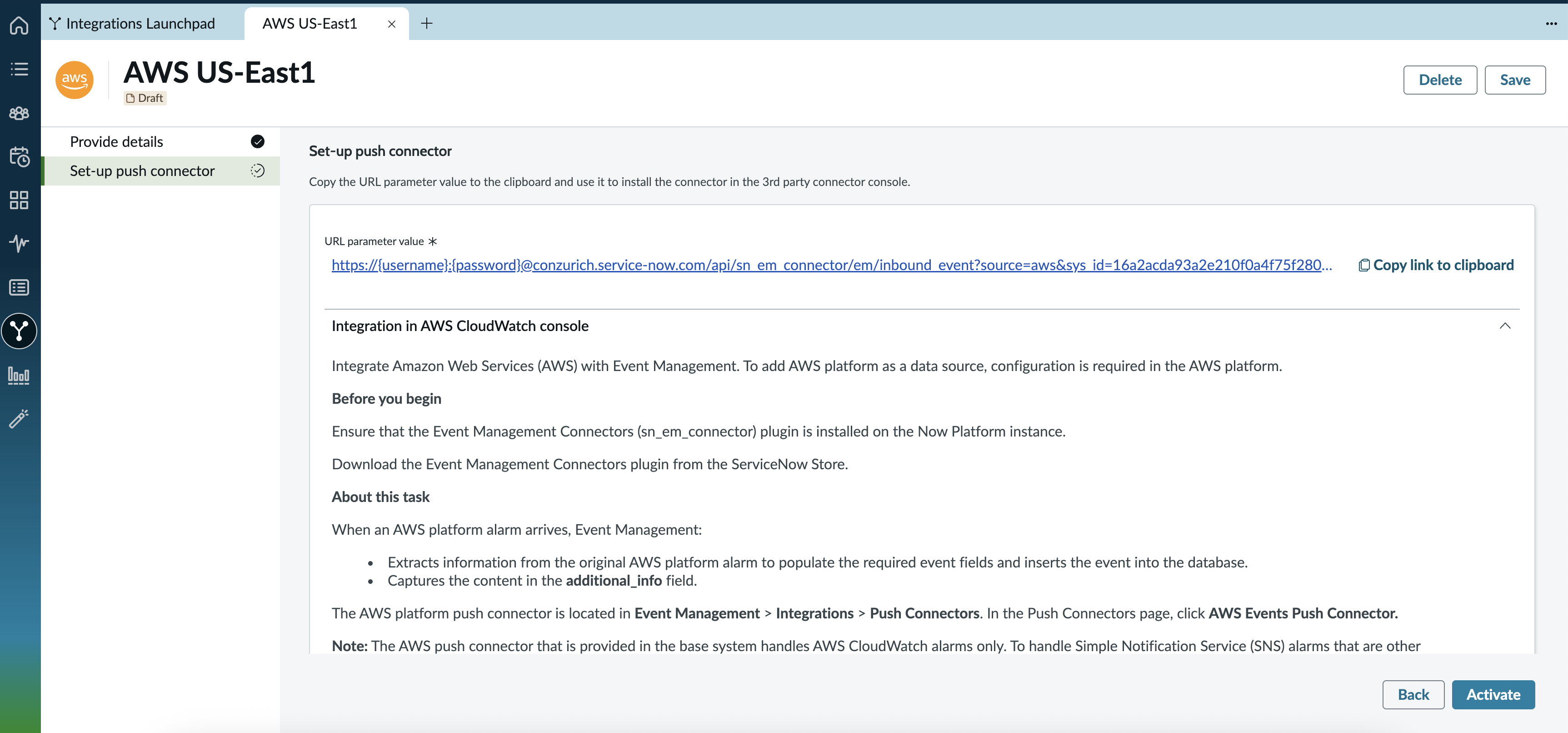The image size is (1568, 733).
Task: Click the Delete button
Action: pos(1439,80)
